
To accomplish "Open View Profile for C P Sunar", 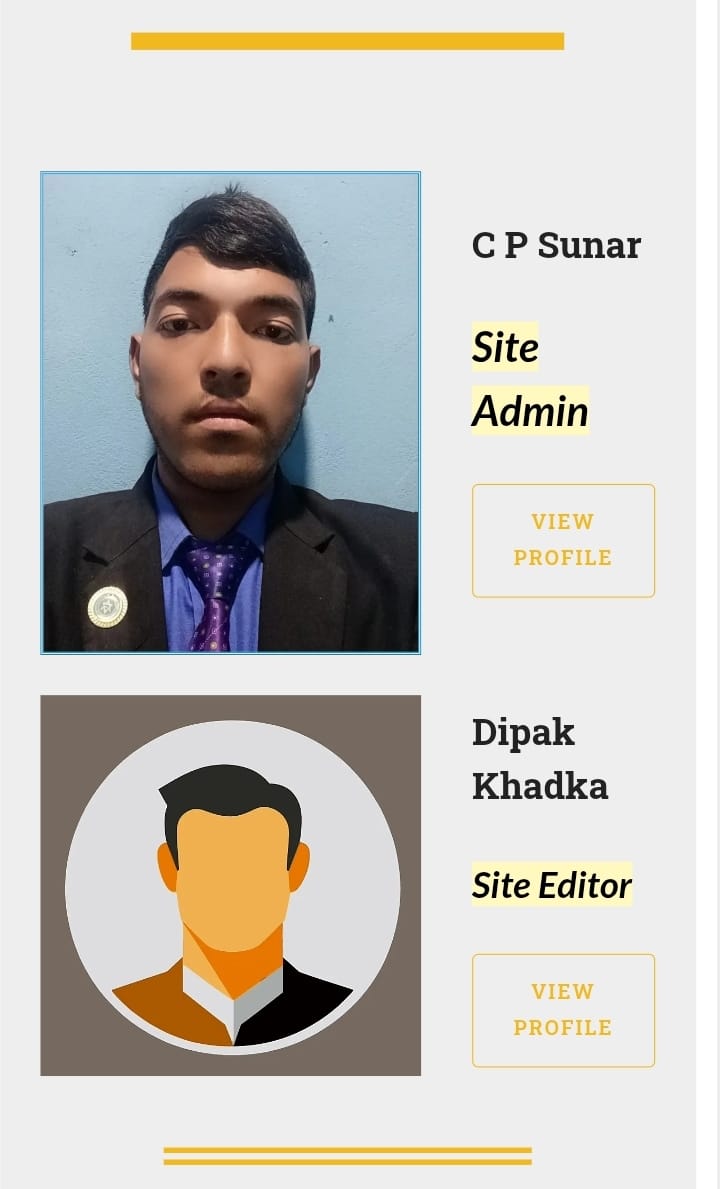I will click(x=563, y=541).
